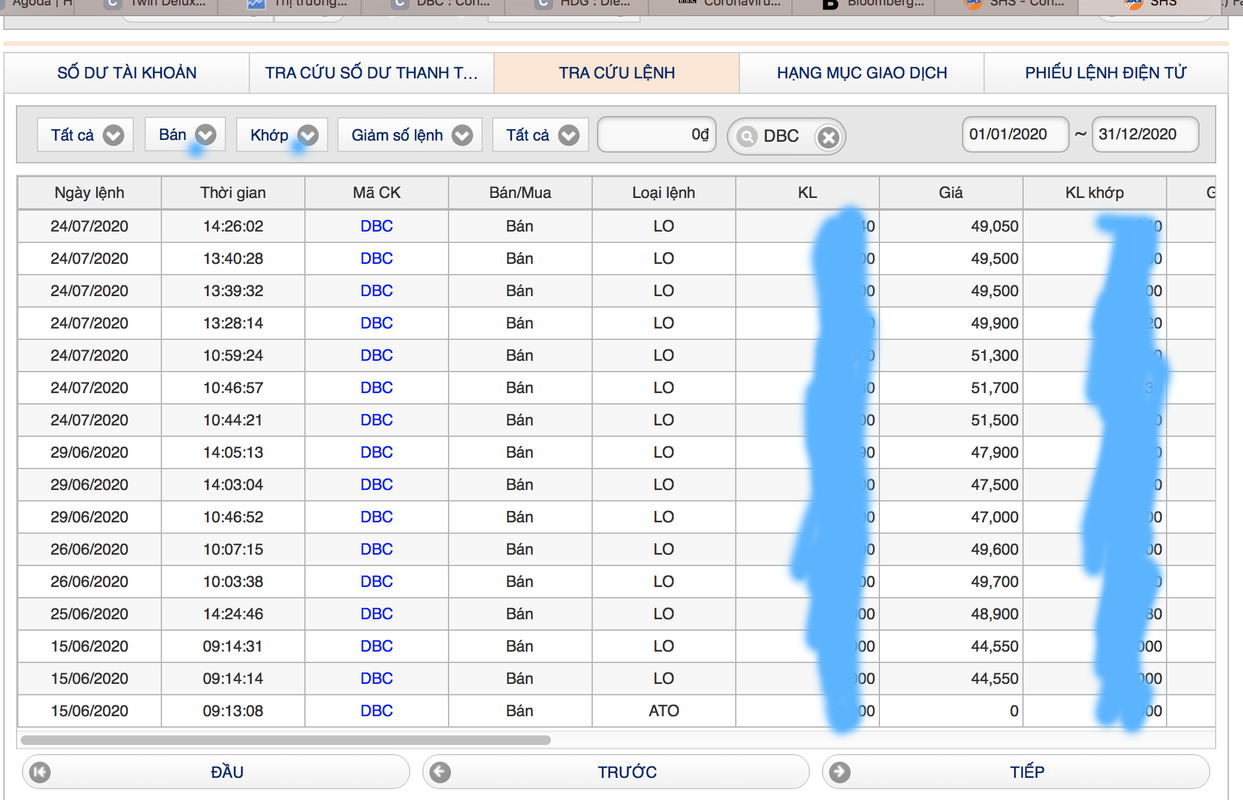Go to next page with TIẾP button
Screen dimensions: 1243x800
point(1016,772)
